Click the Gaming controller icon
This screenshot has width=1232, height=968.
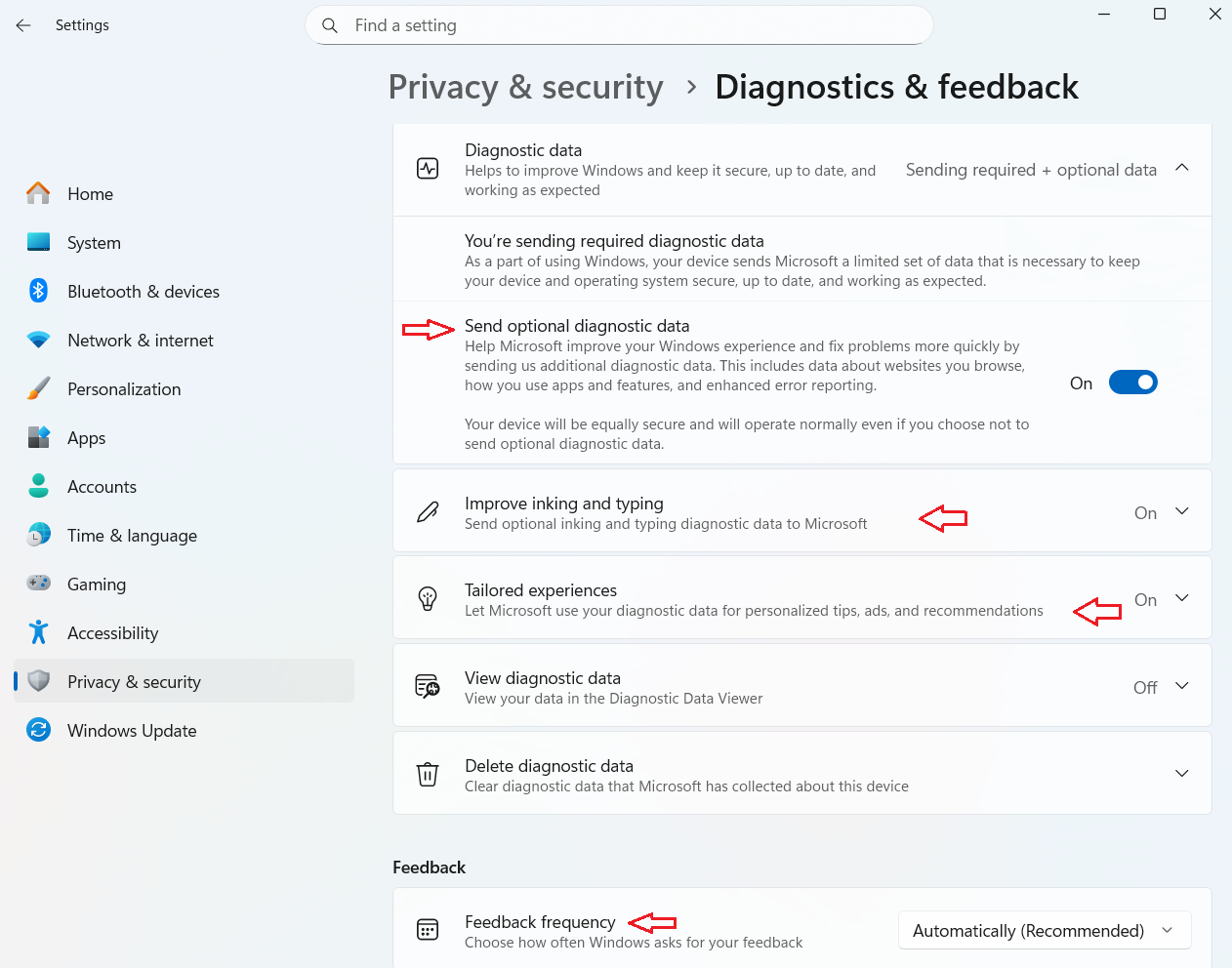[x=38, y=584]
